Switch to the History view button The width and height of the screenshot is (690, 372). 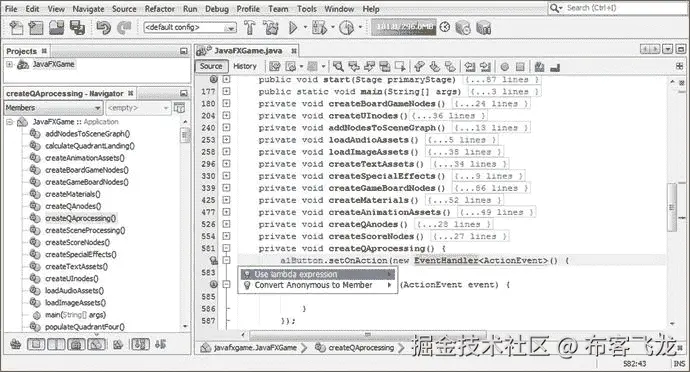(x=245, y=66)
